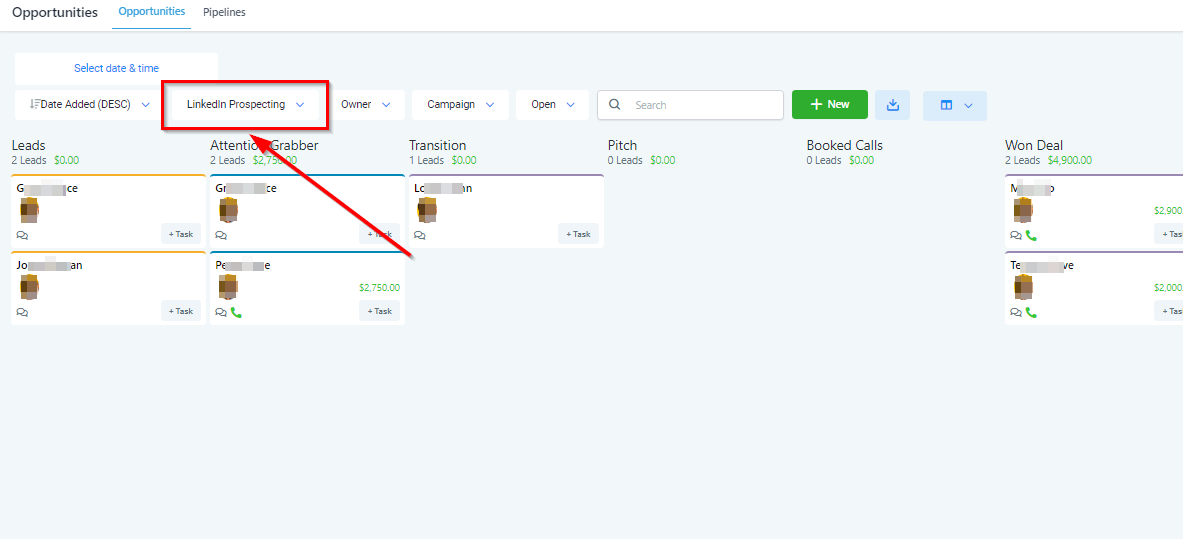This screenshot has width=1183, height=539.
Task: Expand the Owner filter dropdown
Action: point(365,105)
